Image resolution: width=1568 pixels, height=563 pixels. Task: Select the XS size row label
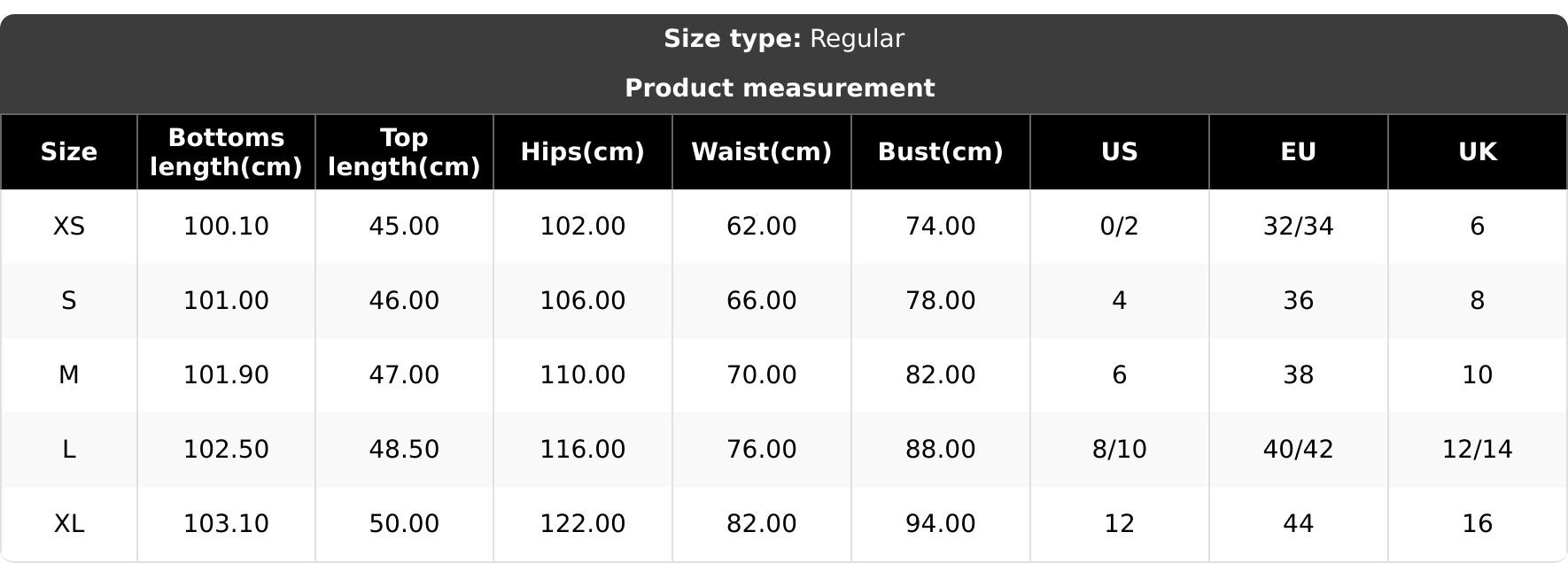click(69, 227)
